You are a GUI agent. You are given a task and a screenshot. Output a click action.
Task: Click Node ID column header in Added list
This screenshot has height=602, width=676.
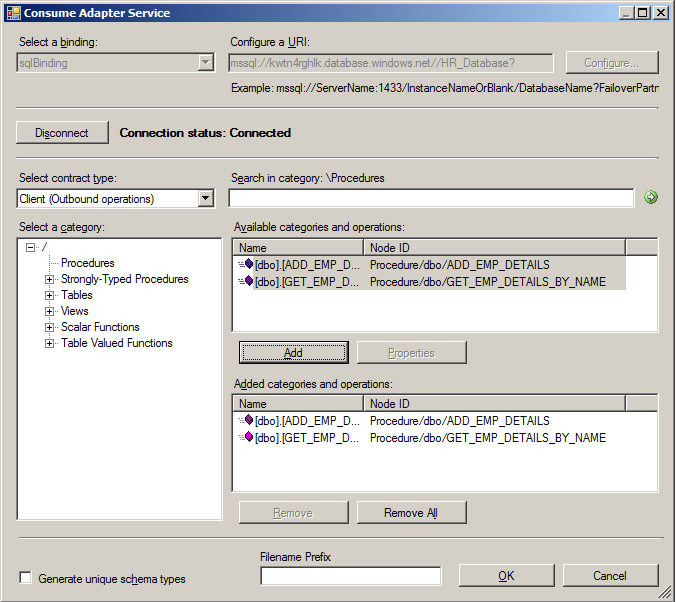pos(494,404)
